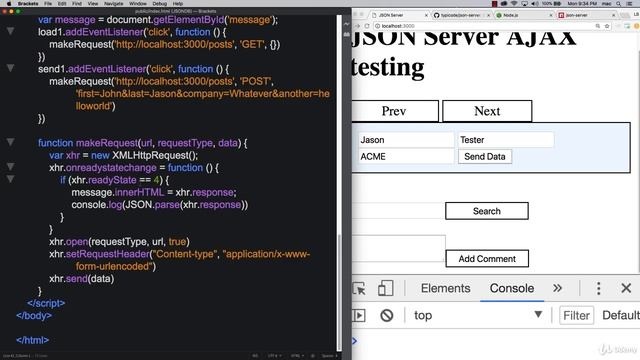Image resolution: width=640 pixels, height=360 pixels.
Task: Open the DevTools Elements tab
Action: 446,288
